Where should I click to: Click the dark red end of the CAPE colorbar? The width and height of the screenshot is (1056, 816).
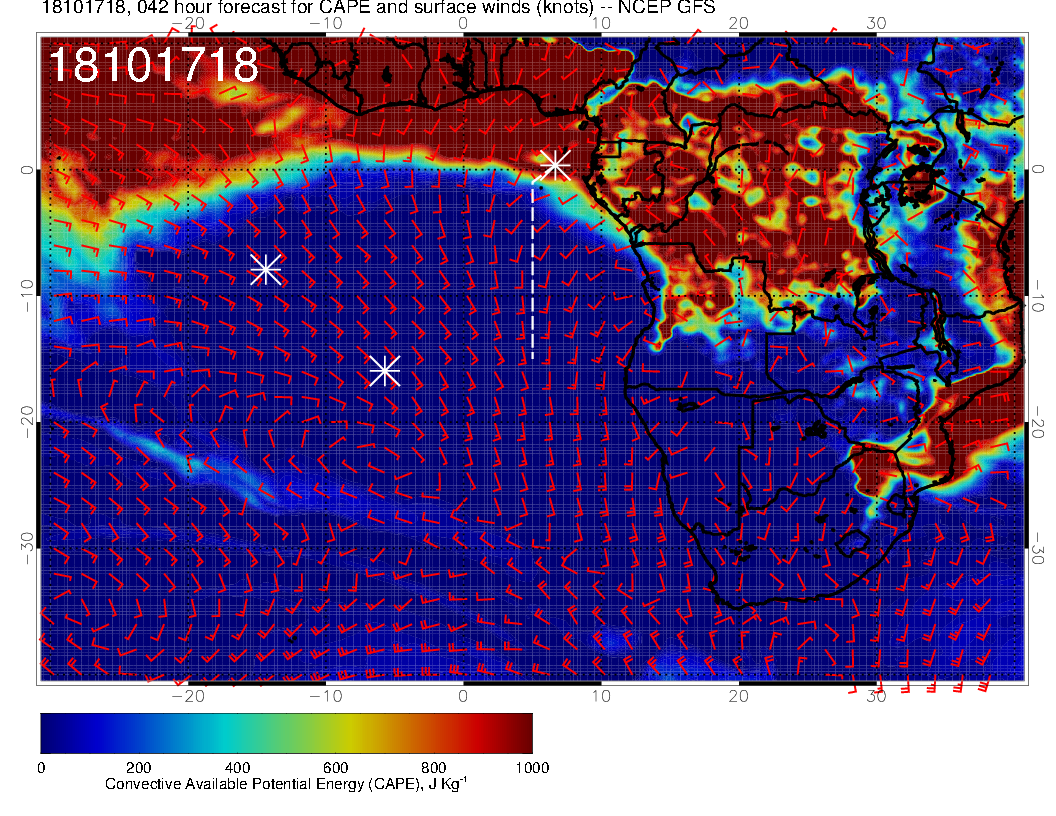click(x=520, y=733)
